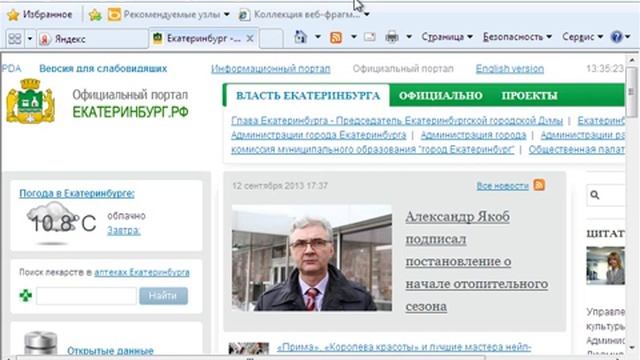
Task: Click the vertical scrollbar down arrow
Action: 632,348
